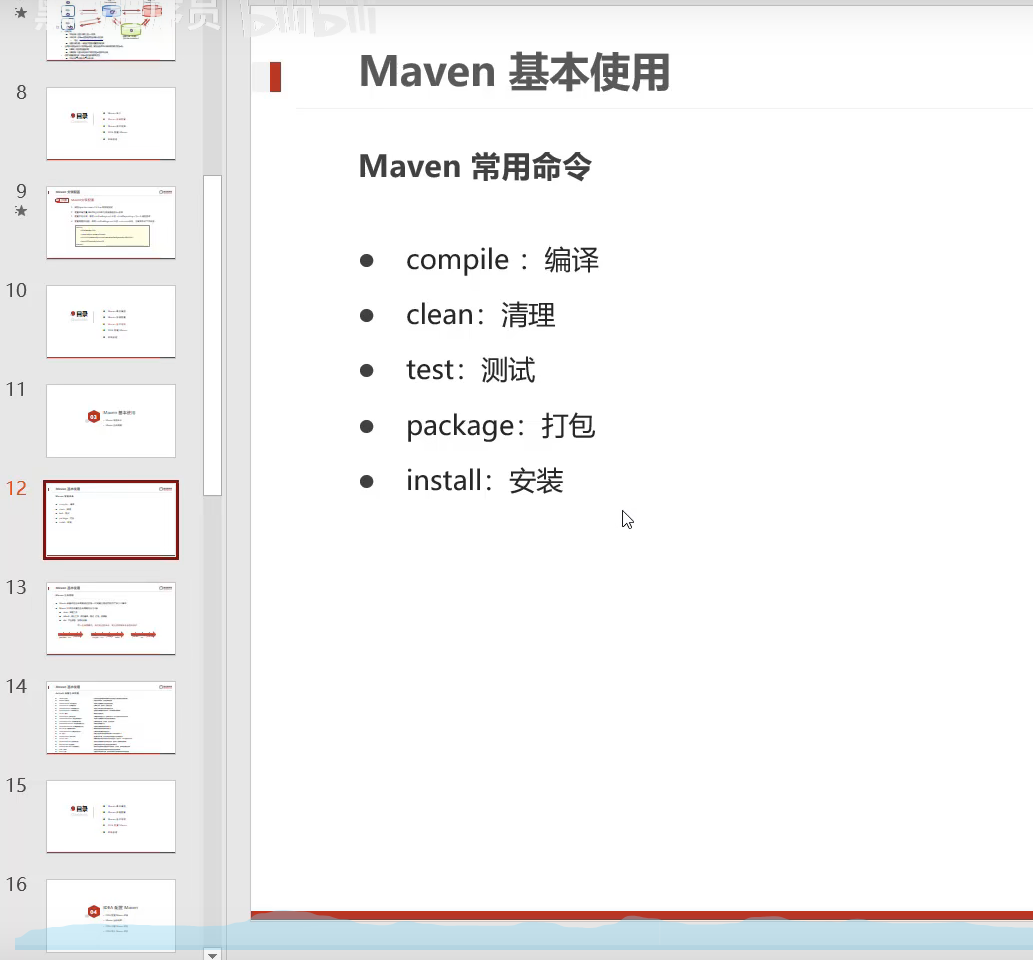This screenshot has width=1033, height=960.
Task: Select slide 10 thumbnail
Action: pos(111,322)
